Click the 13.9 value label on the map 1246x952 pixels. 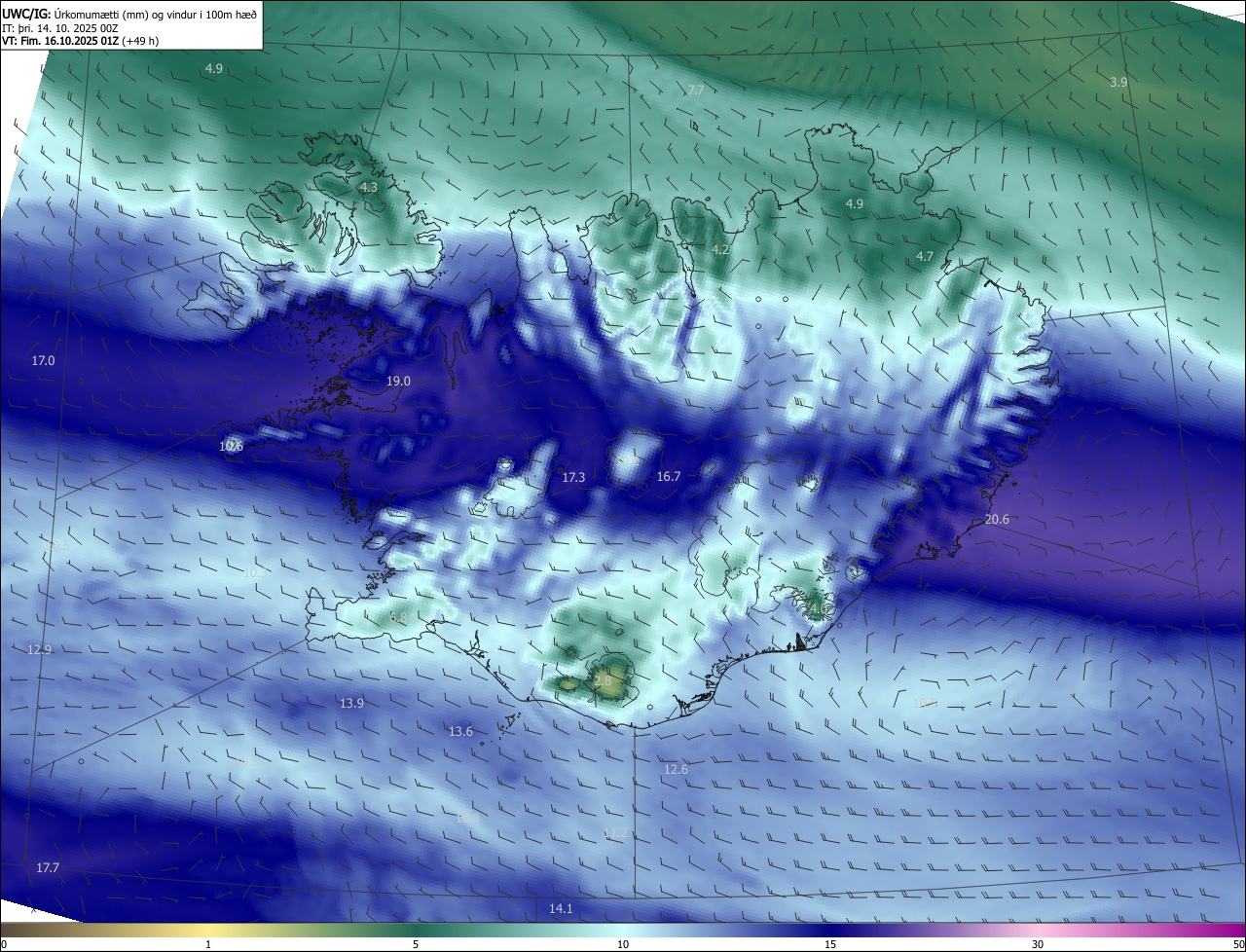pyautogui.click(x=351, y=704)
